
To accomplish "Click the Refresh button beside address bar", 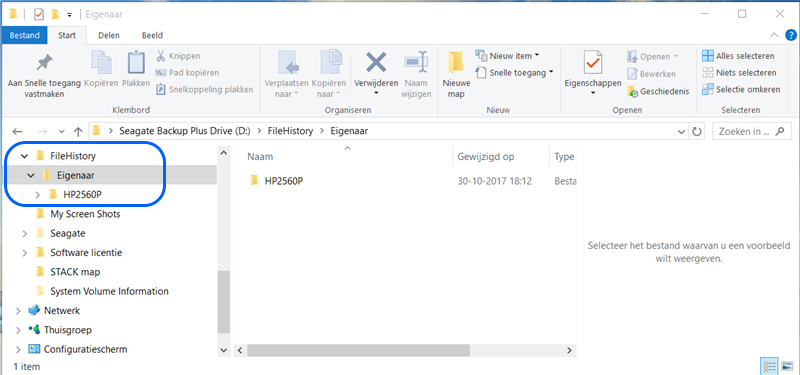I will [x=696, y=132].
